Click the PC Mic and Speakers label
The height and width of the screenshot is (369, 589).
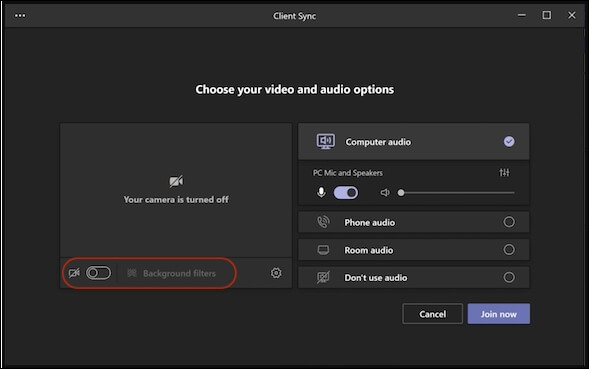pyautogui.click(x=348, y=173)
